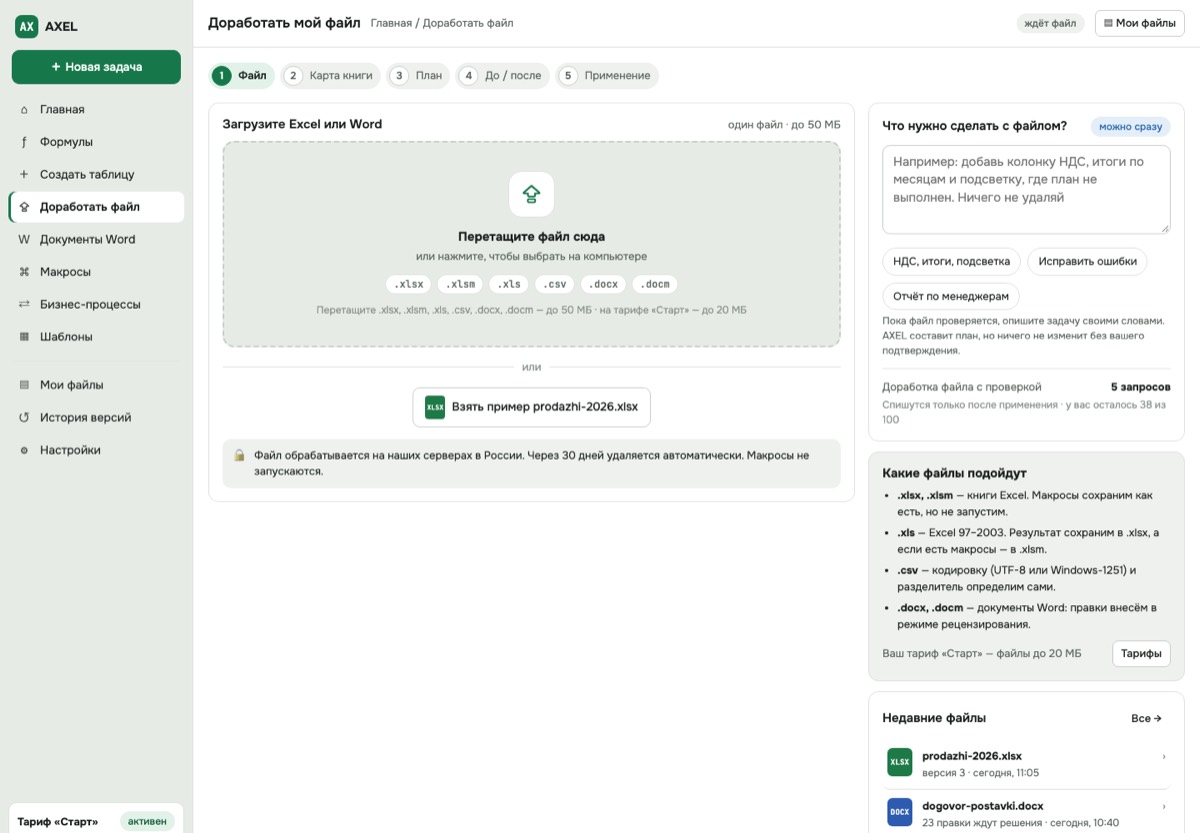Focus the task description text area
This screenshot has height=833, width=1200.
1026,190
